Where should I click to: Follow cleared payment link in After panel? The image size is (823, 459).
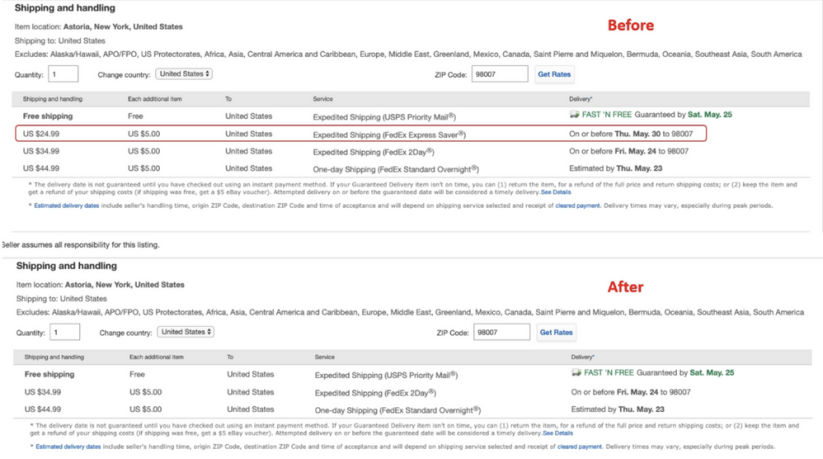click(581, 447)
